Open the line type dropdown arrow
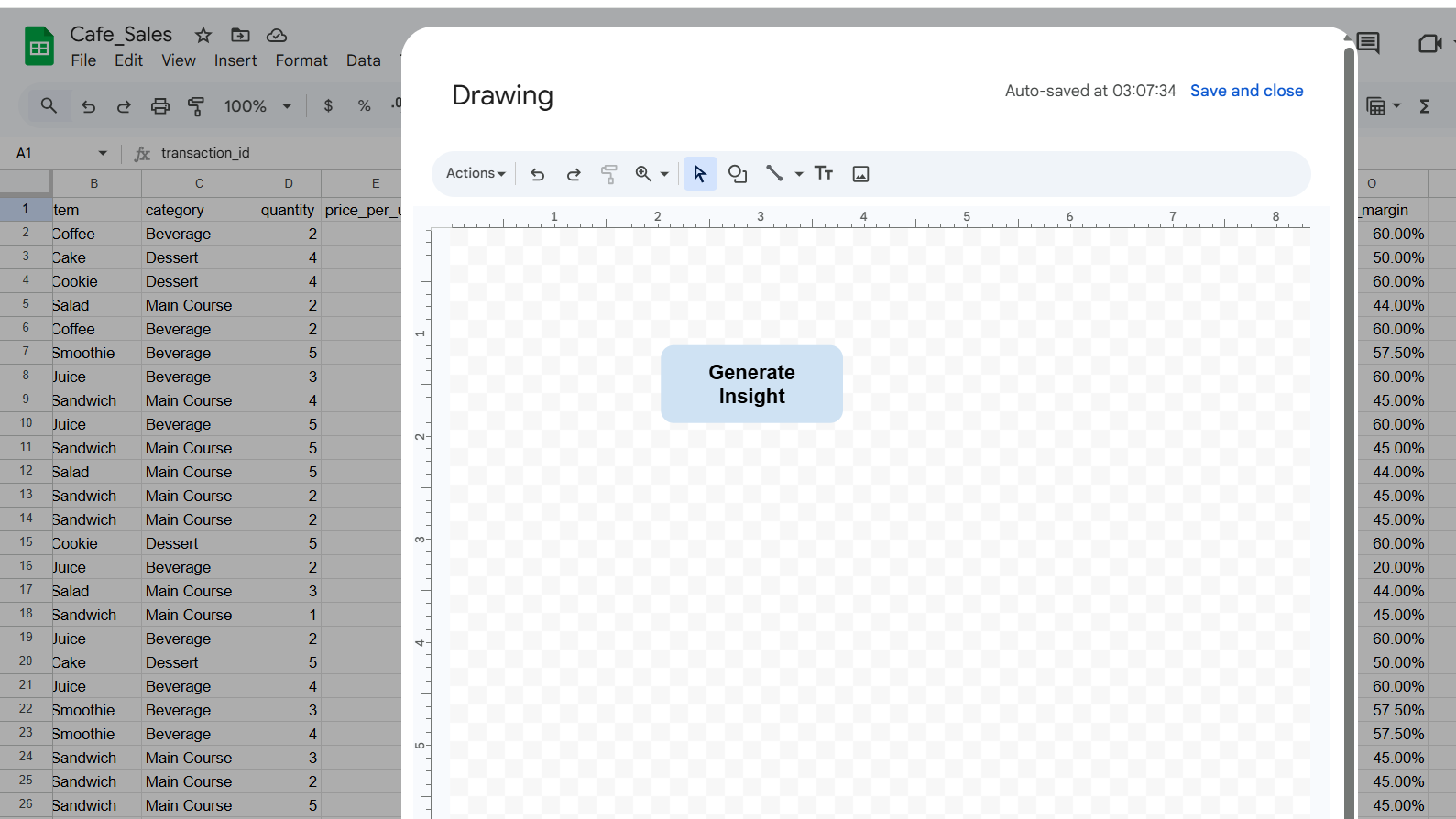1456x819 pixels. (799, 174)
